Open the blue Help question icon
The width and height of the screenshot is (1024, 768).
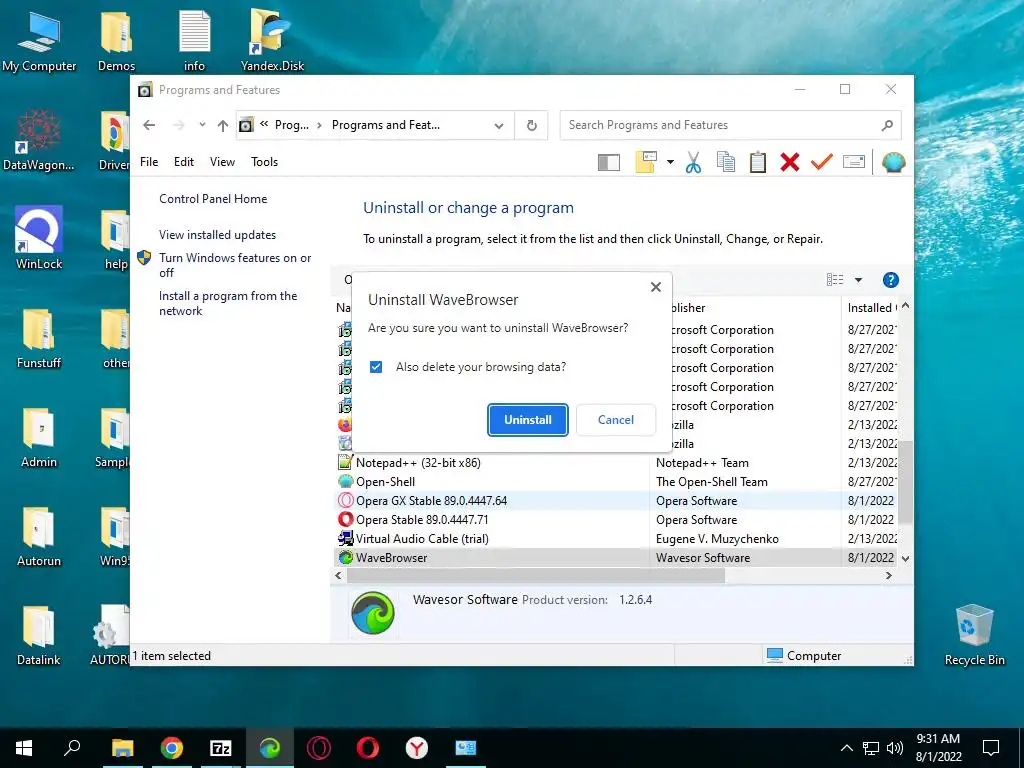(891, 280)
